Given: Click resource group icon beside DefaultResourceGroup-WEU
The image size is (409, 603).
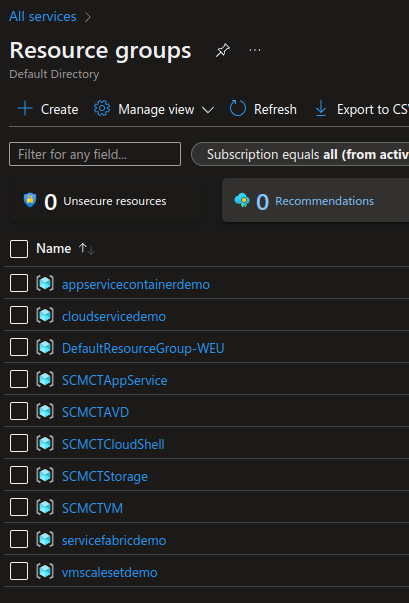Looking at the screenshot, I should click(45, 348).
